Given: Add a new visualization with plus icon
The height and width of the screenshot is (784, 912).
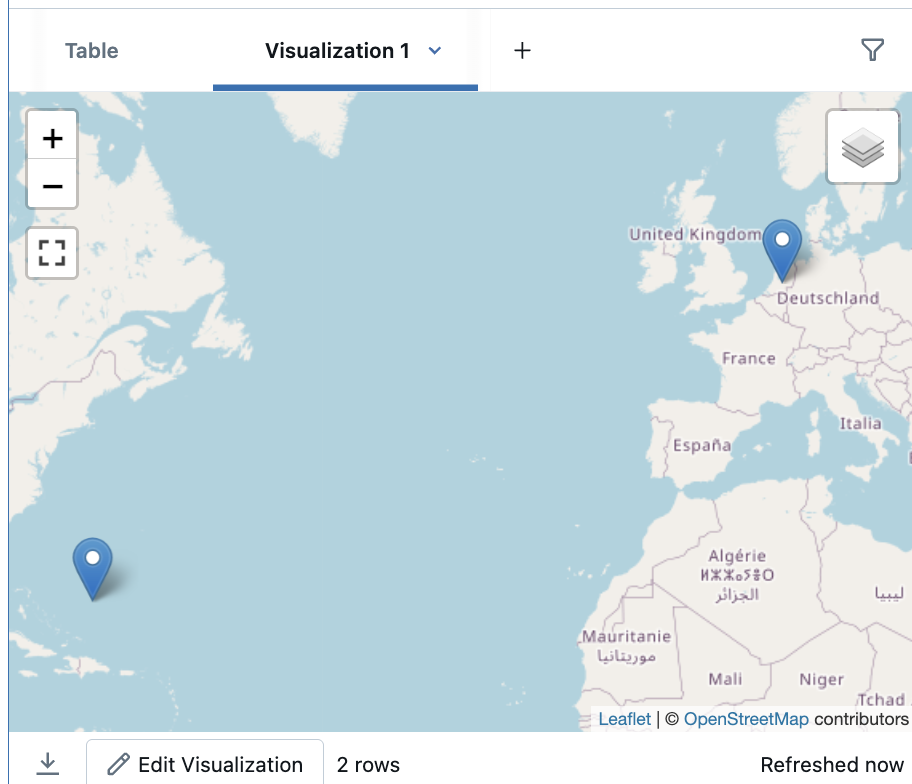Looking at the screenshot, I should [522, 50].
